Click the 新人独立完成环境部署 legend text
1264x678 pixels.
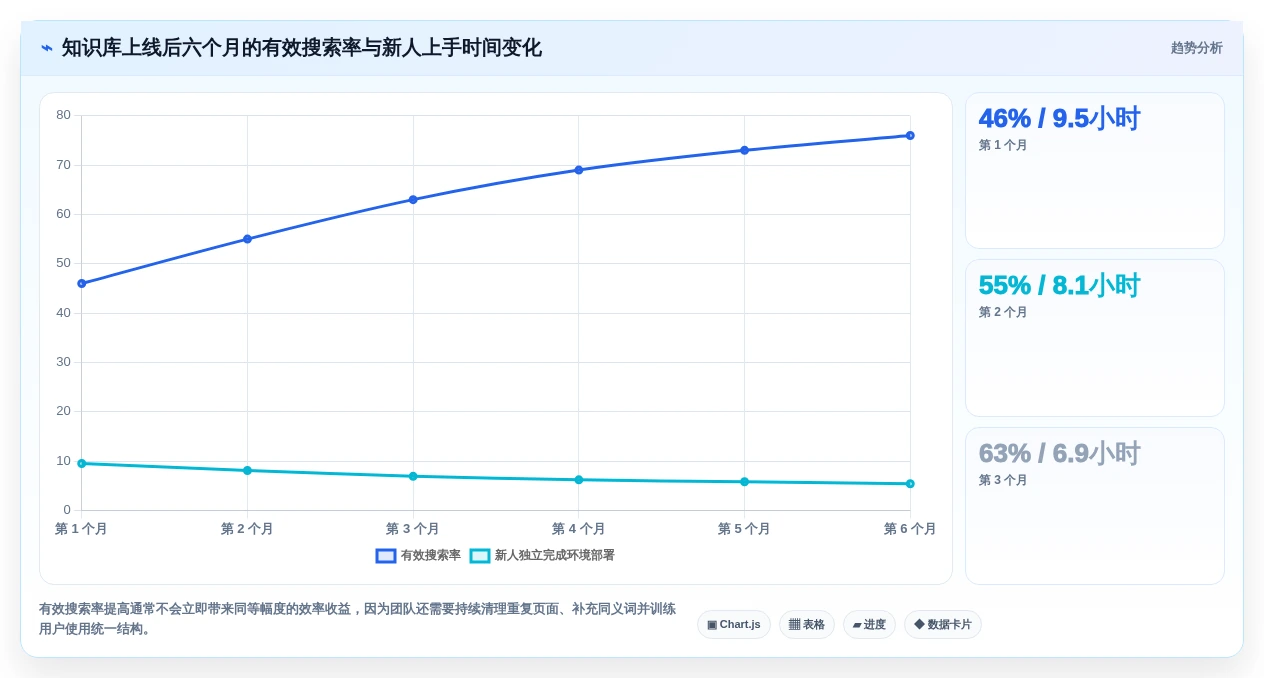tap(555, 556)
